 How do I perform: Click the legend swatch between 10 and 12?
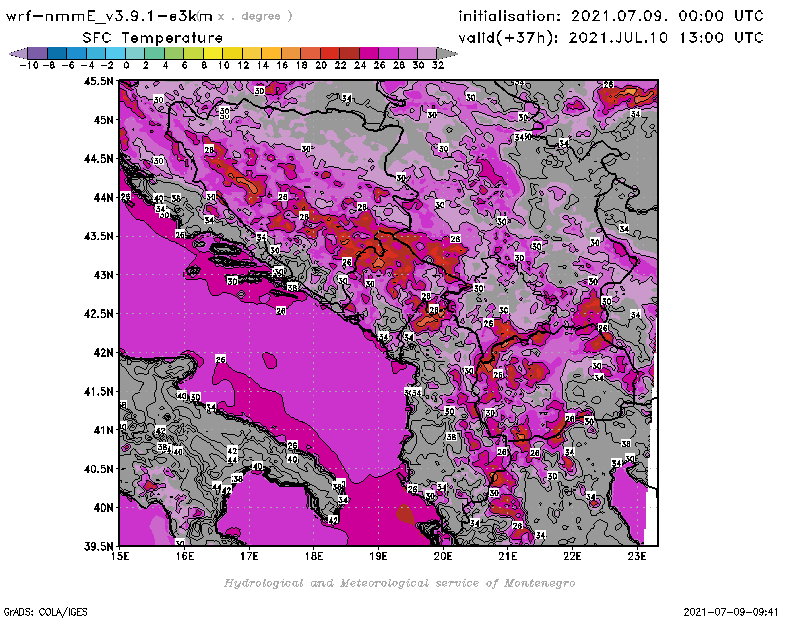(x=232, y=53)
